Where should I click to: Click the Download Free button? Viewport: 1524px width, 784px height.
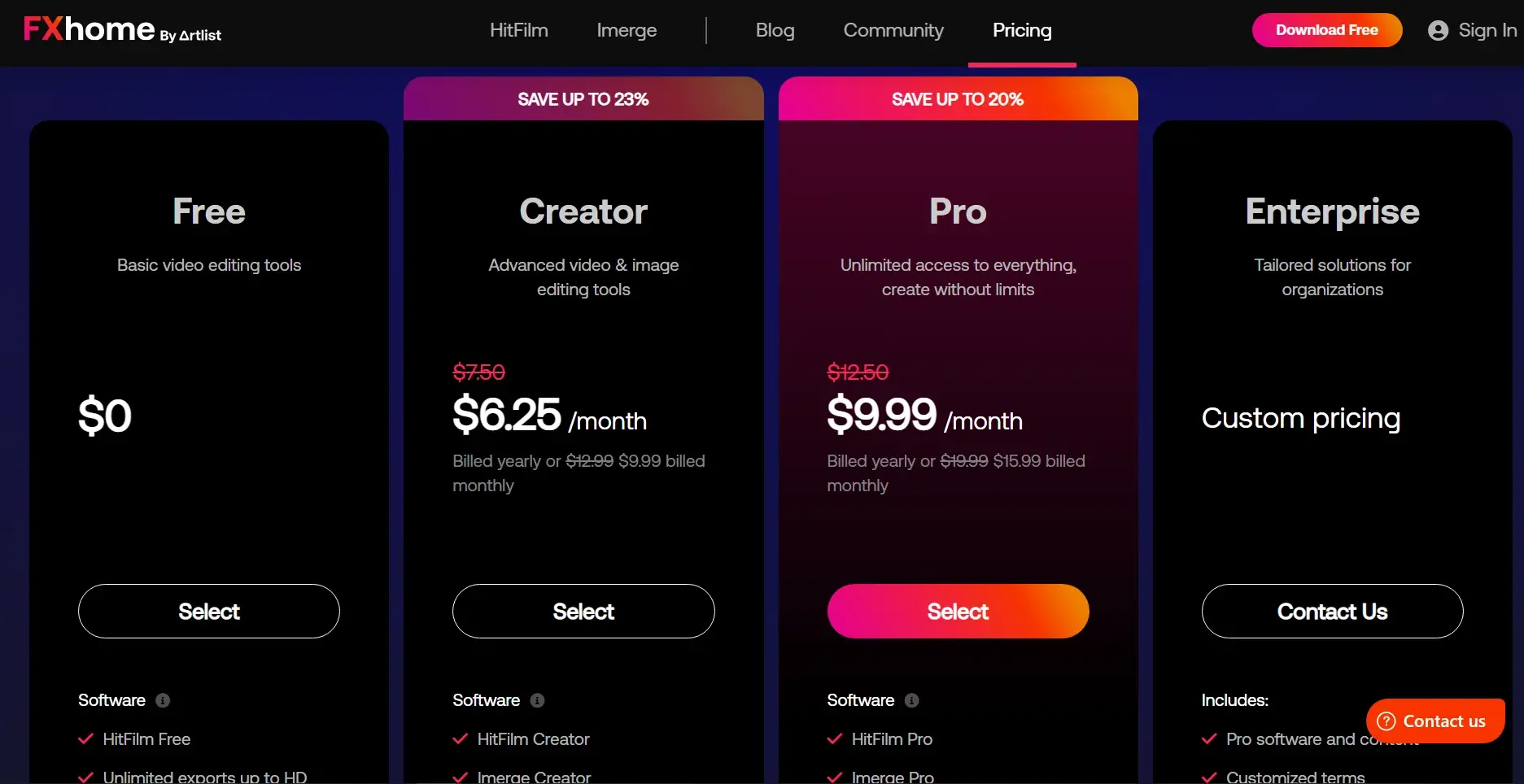[1327, 30]
